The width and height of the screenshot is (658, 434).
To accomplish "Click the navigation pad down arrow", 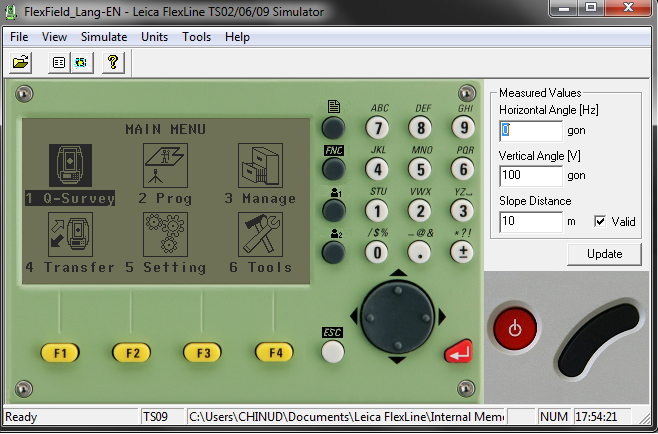I will tap(397, 360).
